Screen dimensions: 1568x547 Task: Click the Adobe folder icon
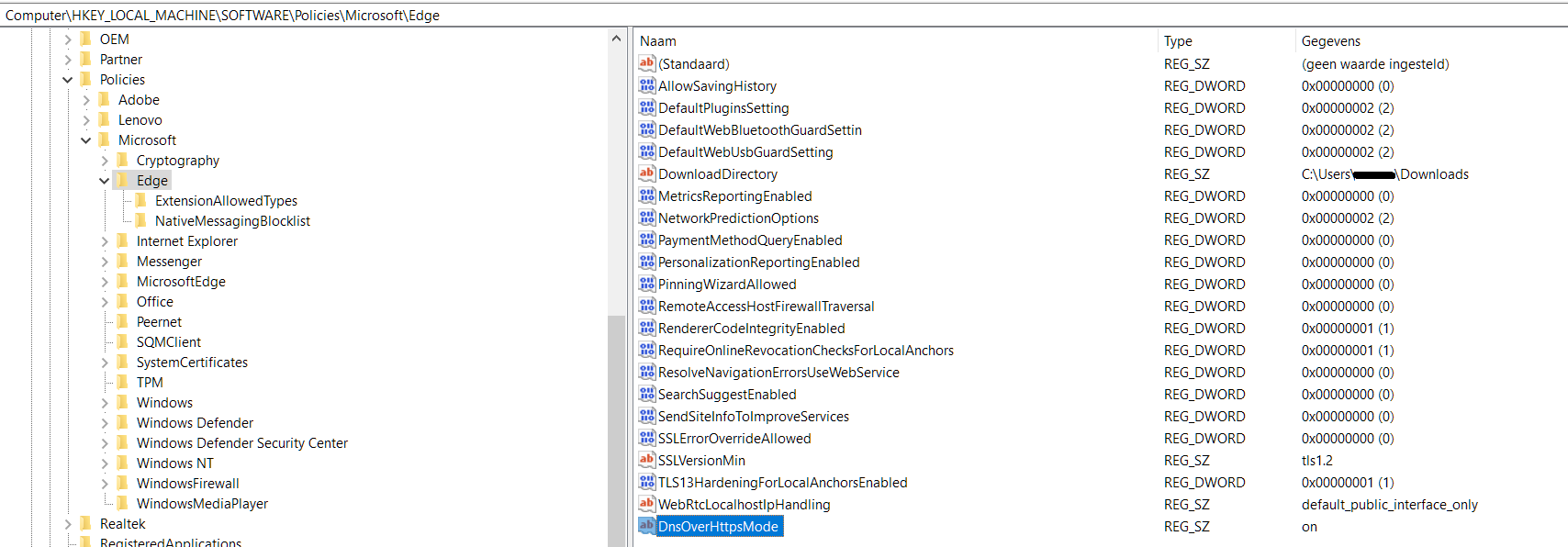(105, 99)
